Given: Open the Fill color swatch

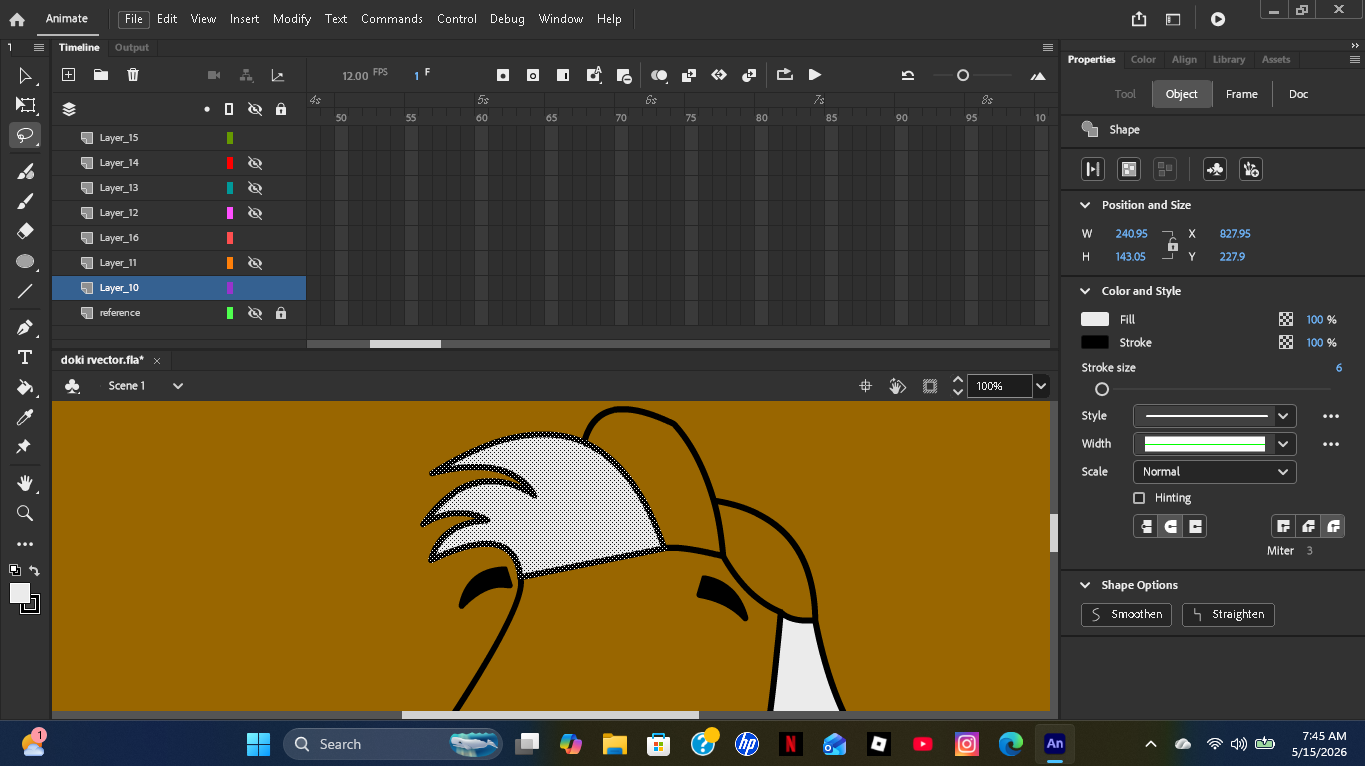Looking at the screenshot, I should (x=1095, y=320).
